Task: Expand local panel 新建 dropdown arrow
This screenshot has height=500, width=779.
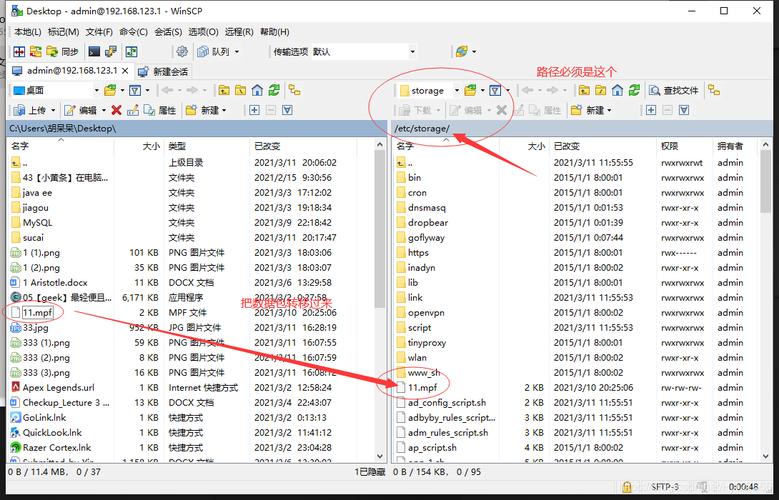Action: coord(224,110)
